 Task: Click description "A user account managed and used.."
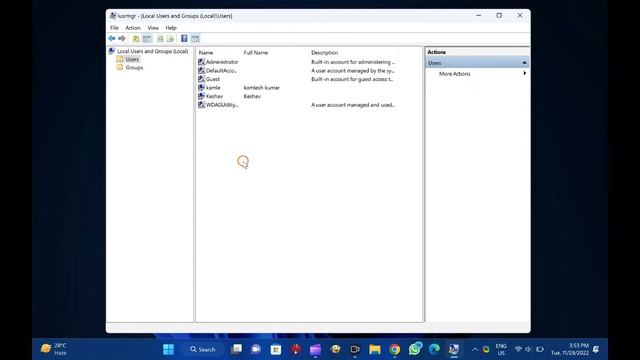tap(353, 105)
